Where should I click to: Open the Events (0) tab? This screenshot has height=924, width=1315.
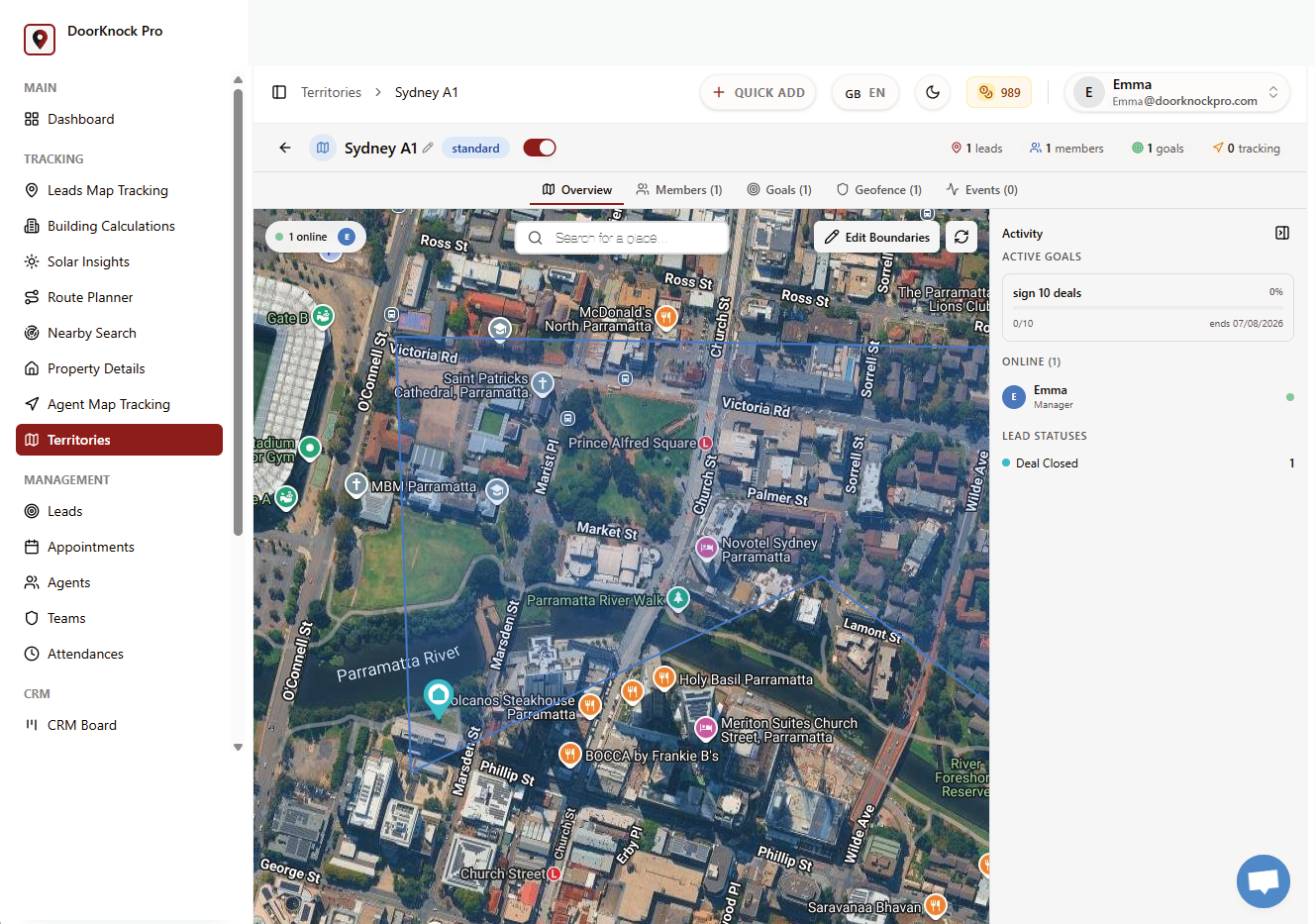(x=981, y=190)
